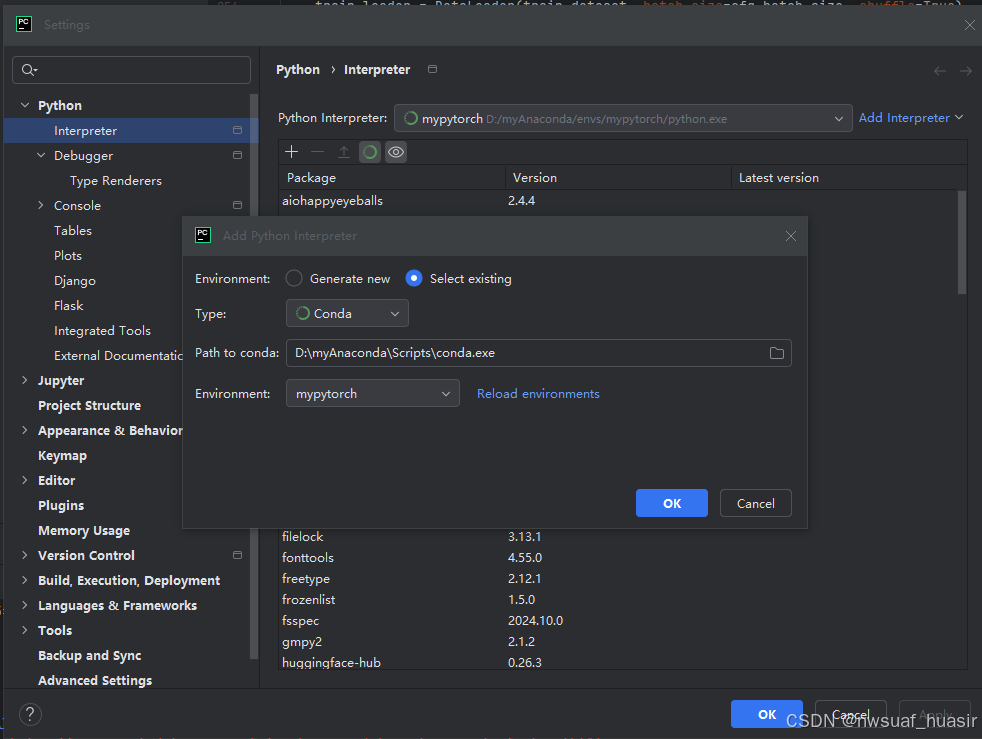Viewport: 982px width, 739px height.
Task: Expand the Tools settings node
Action: (25, 630)
